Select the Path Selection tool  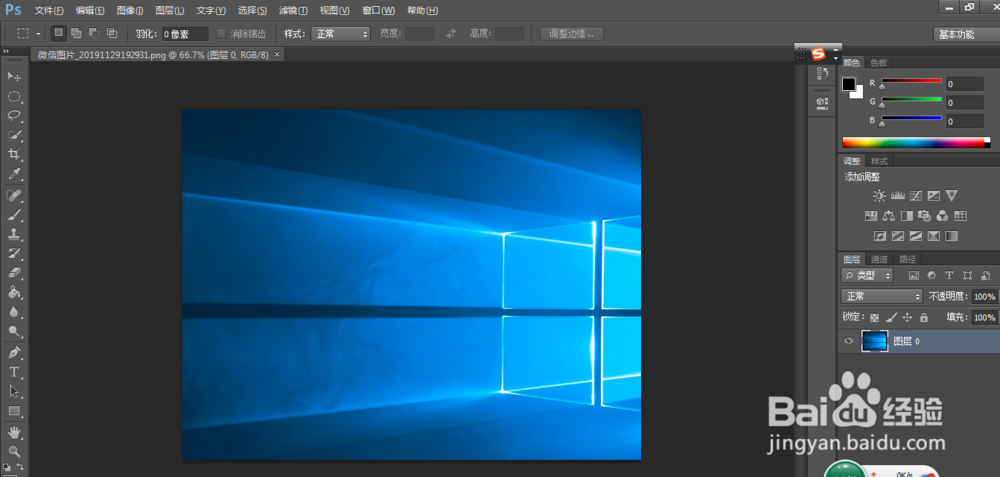[14, 392]
